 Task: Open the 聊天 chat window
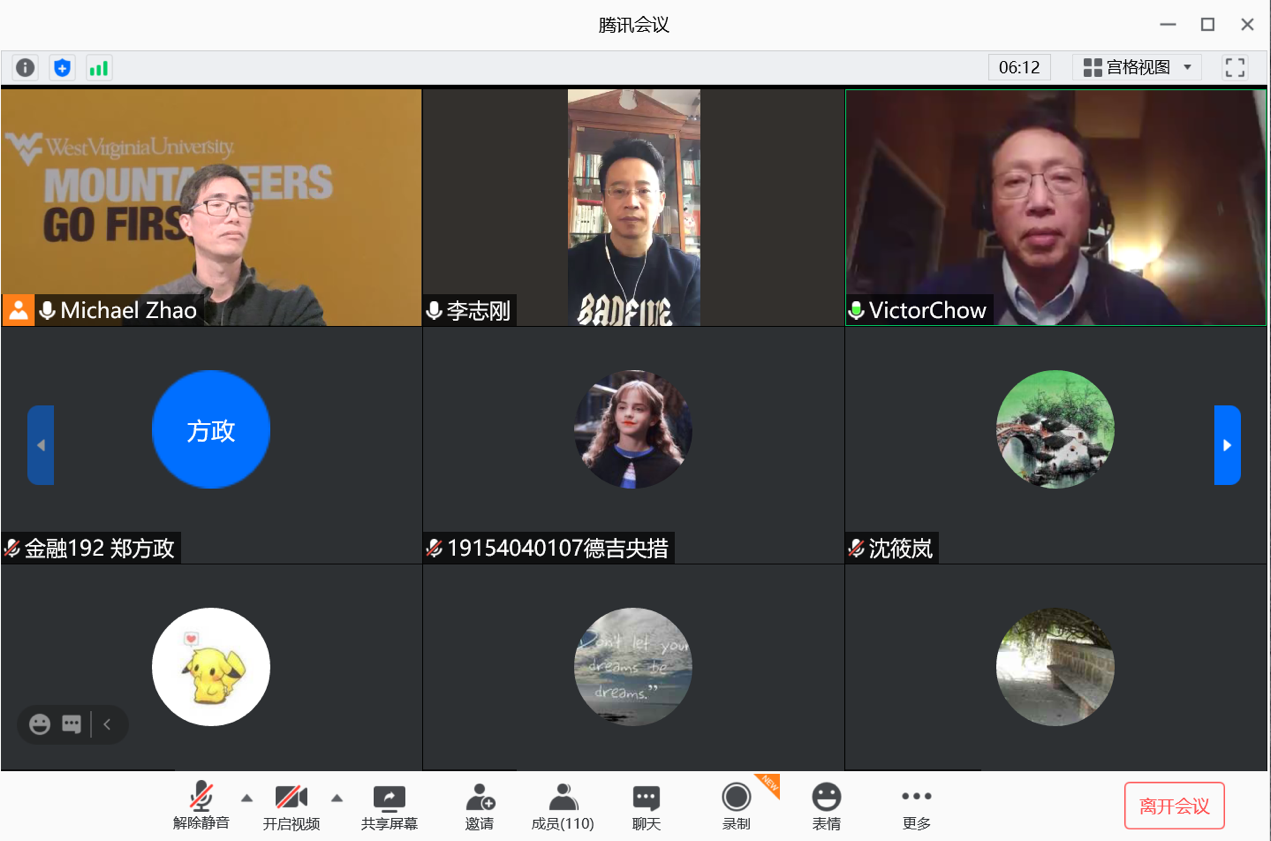644,806
